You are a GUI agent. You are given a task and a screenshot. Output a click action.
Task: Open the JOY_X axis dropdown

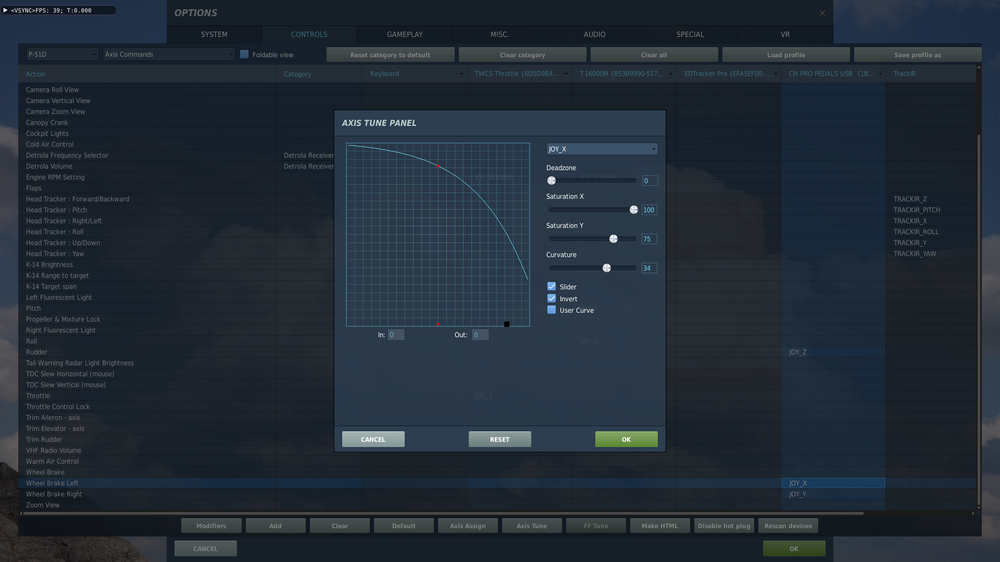click(601, 149)
